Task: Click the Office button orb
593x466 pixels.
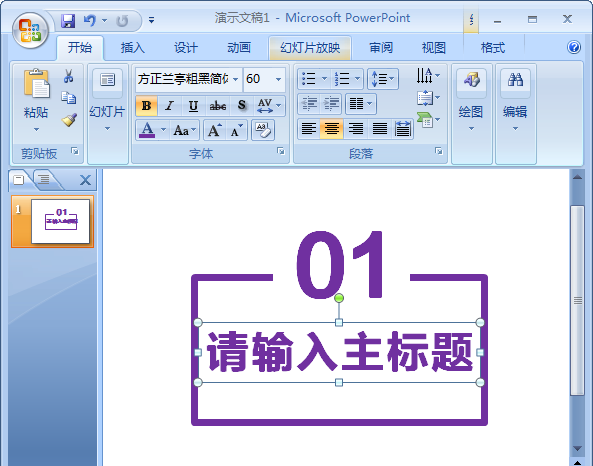Action: coord(30,30)
